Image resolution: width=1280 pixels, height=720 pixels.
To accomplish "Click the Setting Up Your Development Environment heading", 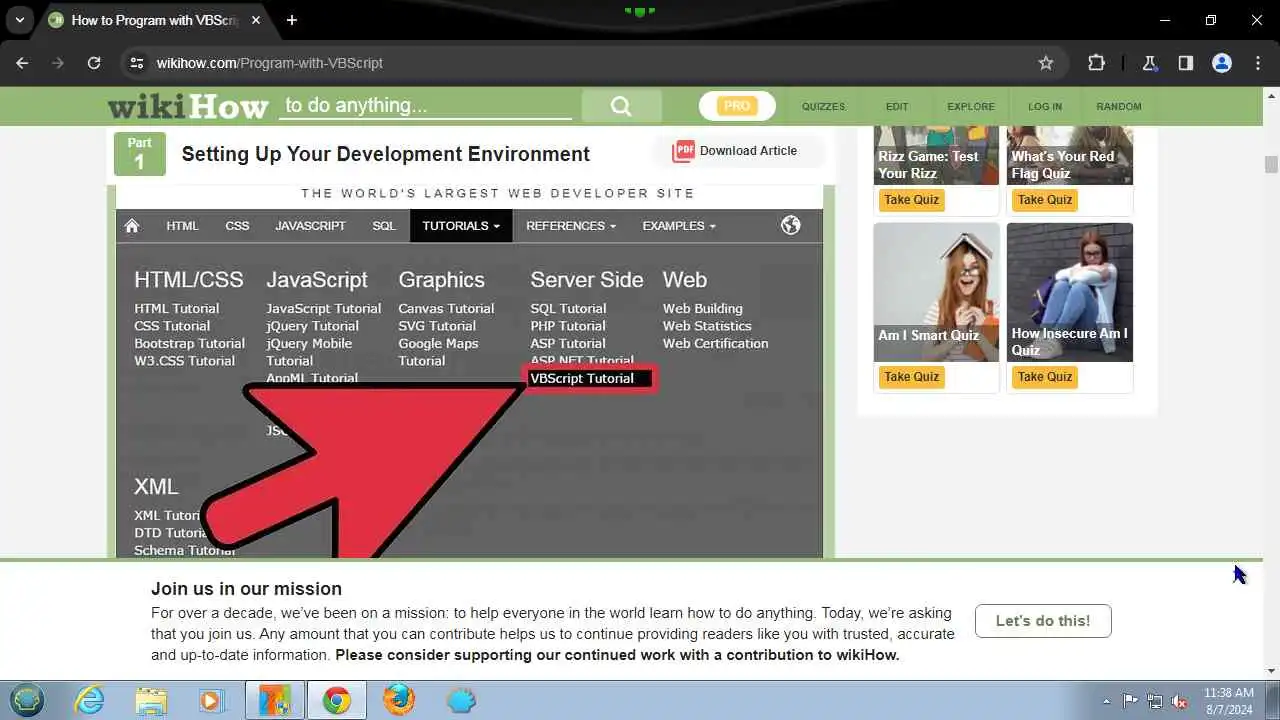I will pyautogui.click(x=386, y=154).
